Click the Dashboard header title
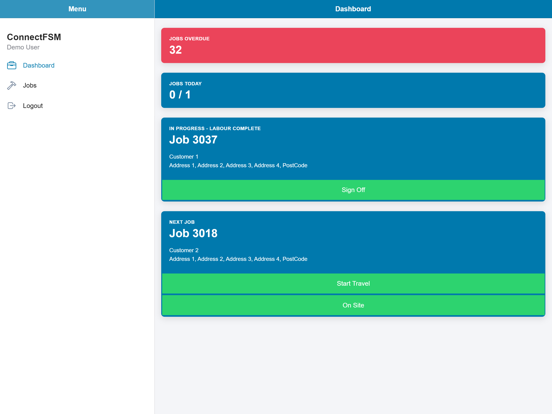The height and width of the screenshot is (414, 552). coord(353,9)
